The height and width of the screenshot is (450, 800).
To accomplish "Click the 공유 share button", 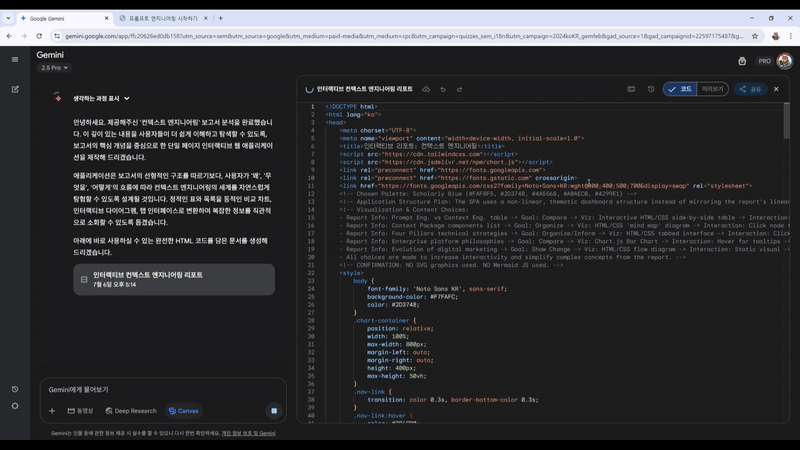I will point(750,89).
